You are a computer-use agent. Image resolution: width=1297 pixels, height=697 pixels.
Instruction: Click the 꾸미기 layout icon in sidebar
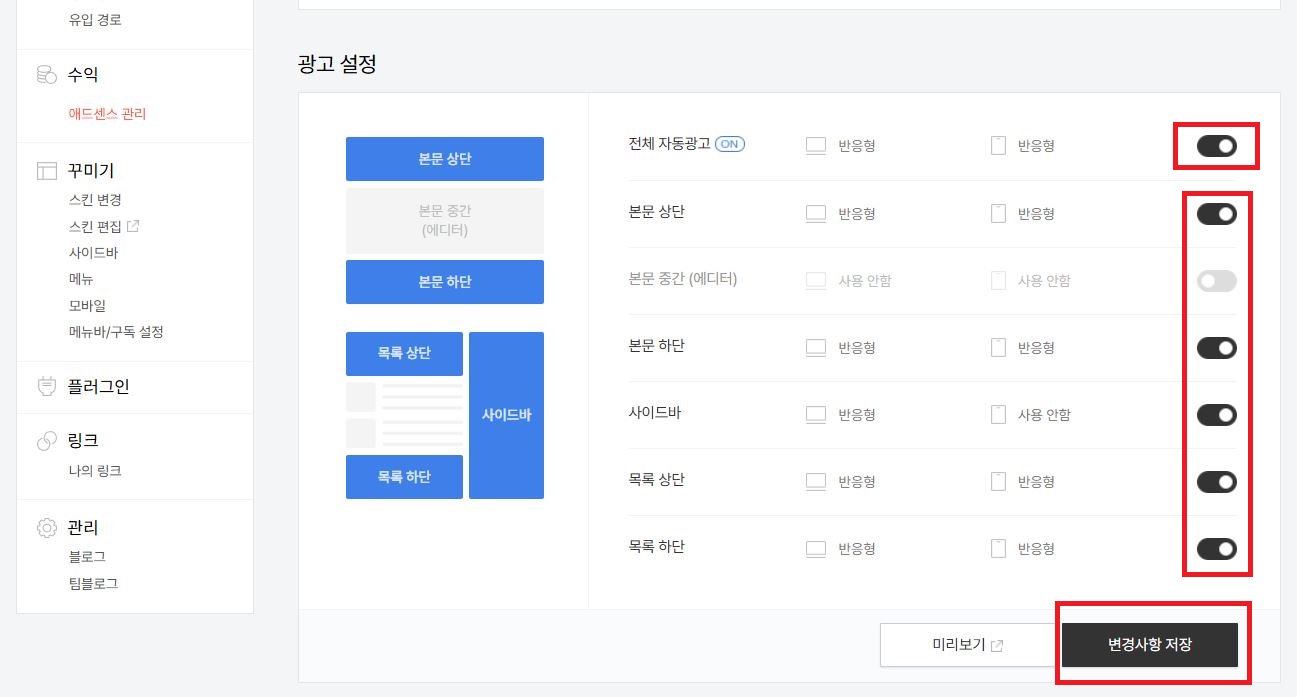tap(46, 171)
